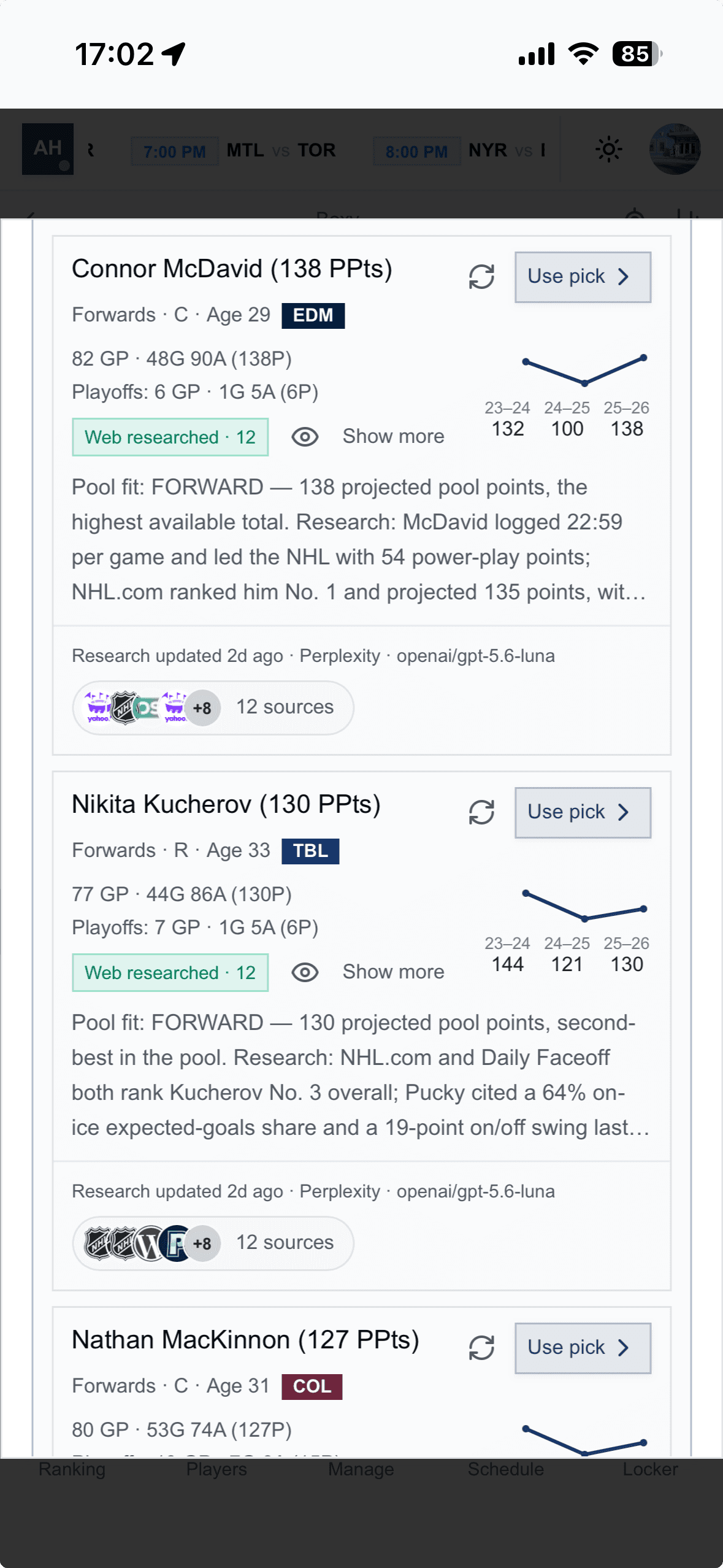Toggle light theme sun icon
723x1568 pixels.
[609, 150]
